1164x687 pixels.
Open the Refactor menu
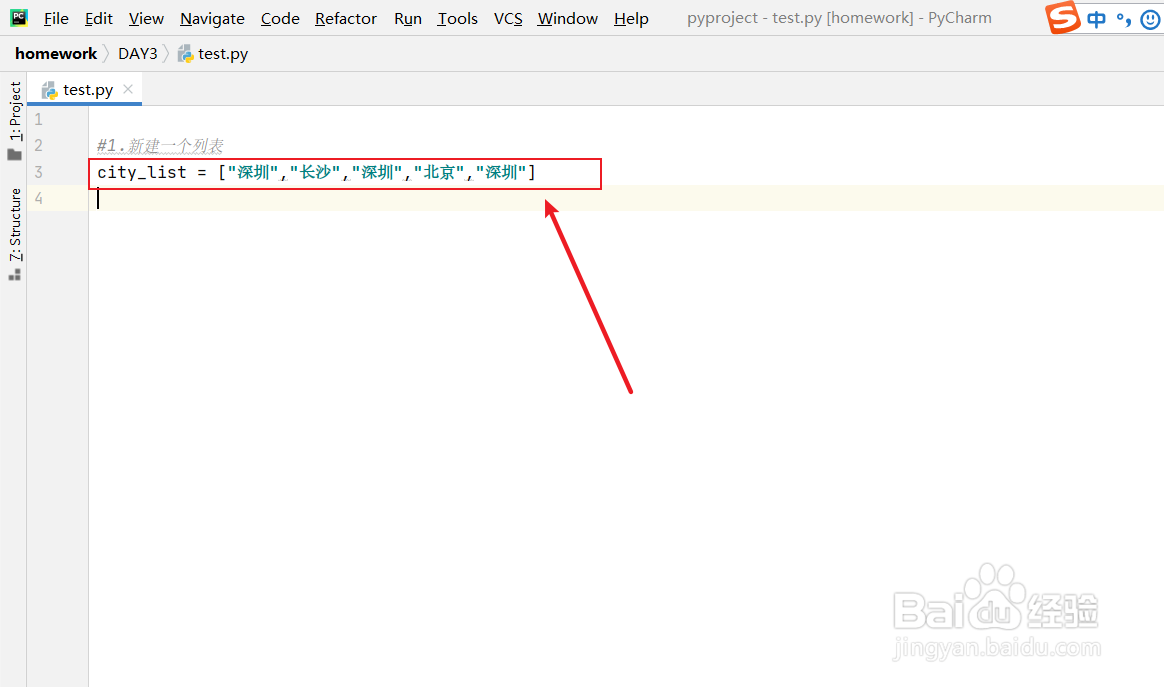coord(346,19)
